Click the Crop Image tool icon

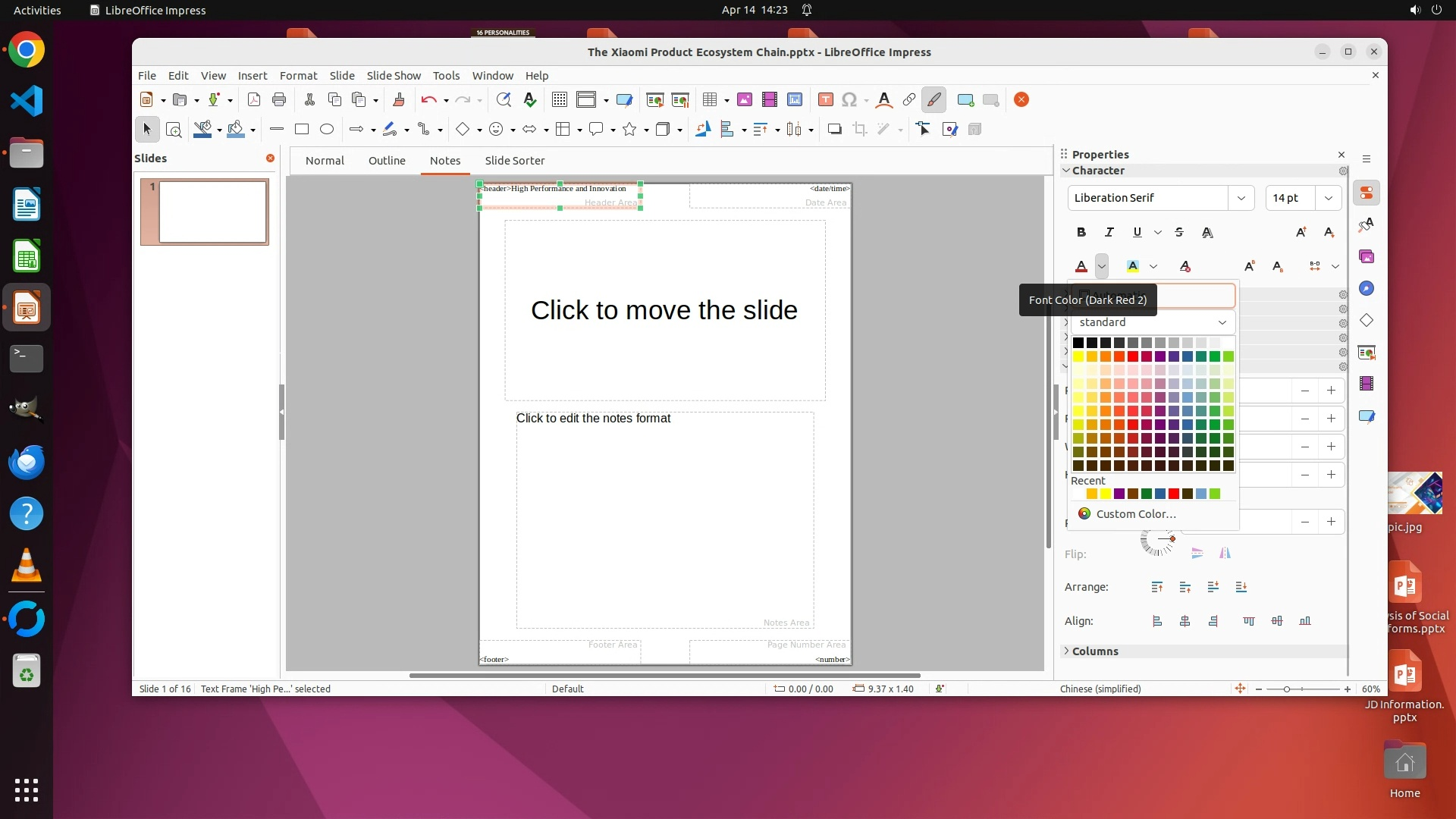coord(860,129)
